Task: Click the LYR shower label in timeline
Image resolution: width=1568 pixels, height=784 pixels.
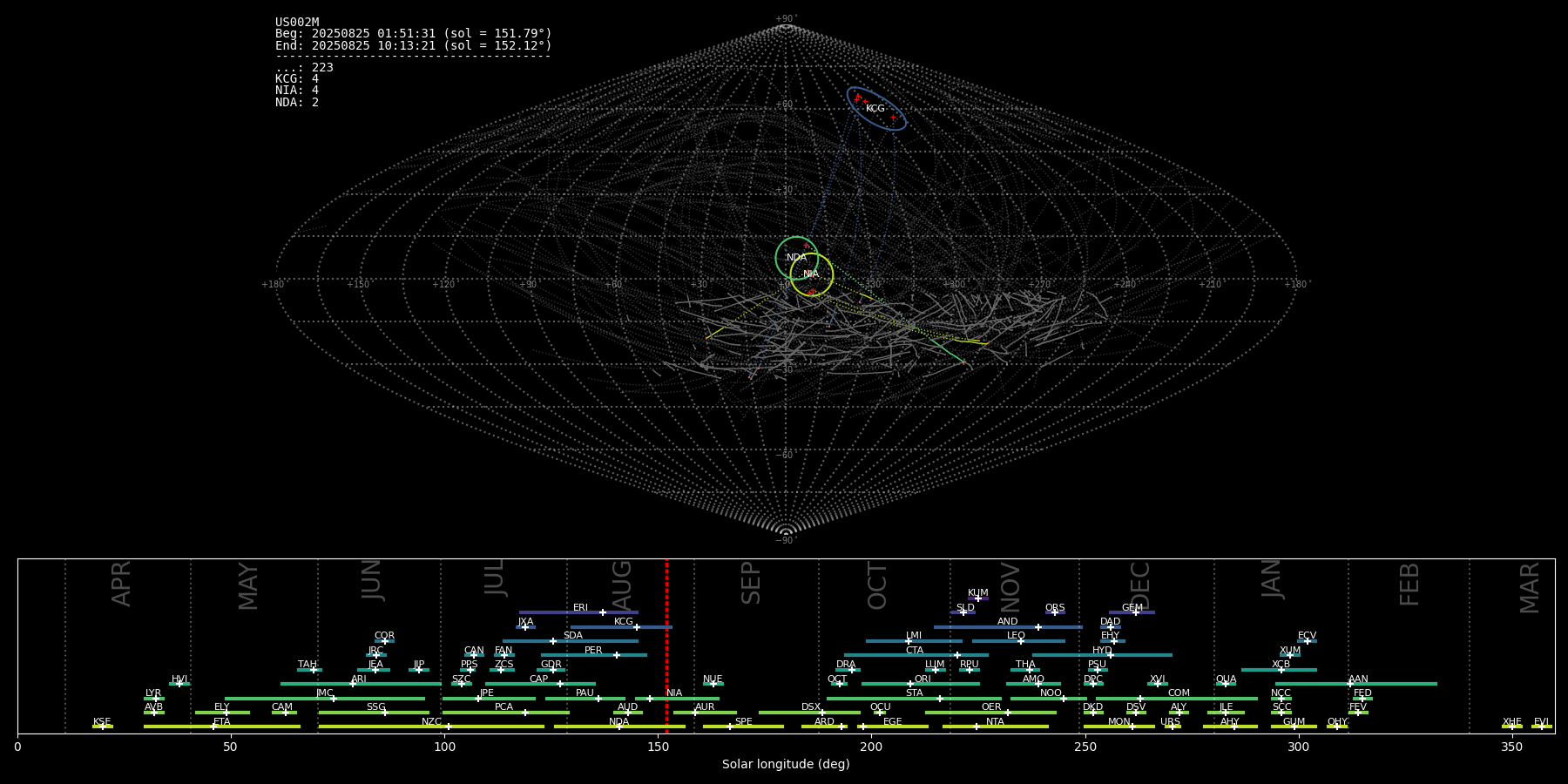Action: (x=153, y=693)
